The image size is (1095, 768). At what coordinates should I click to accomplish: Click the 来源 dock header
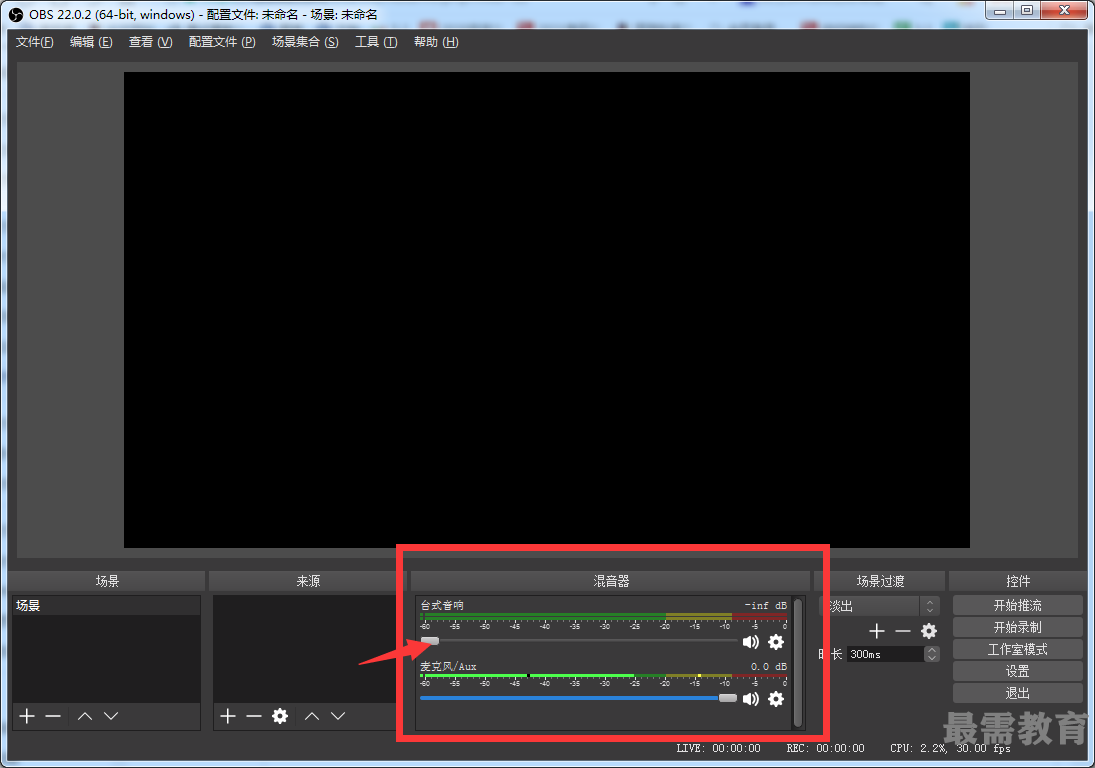click(x=308, y=581)
